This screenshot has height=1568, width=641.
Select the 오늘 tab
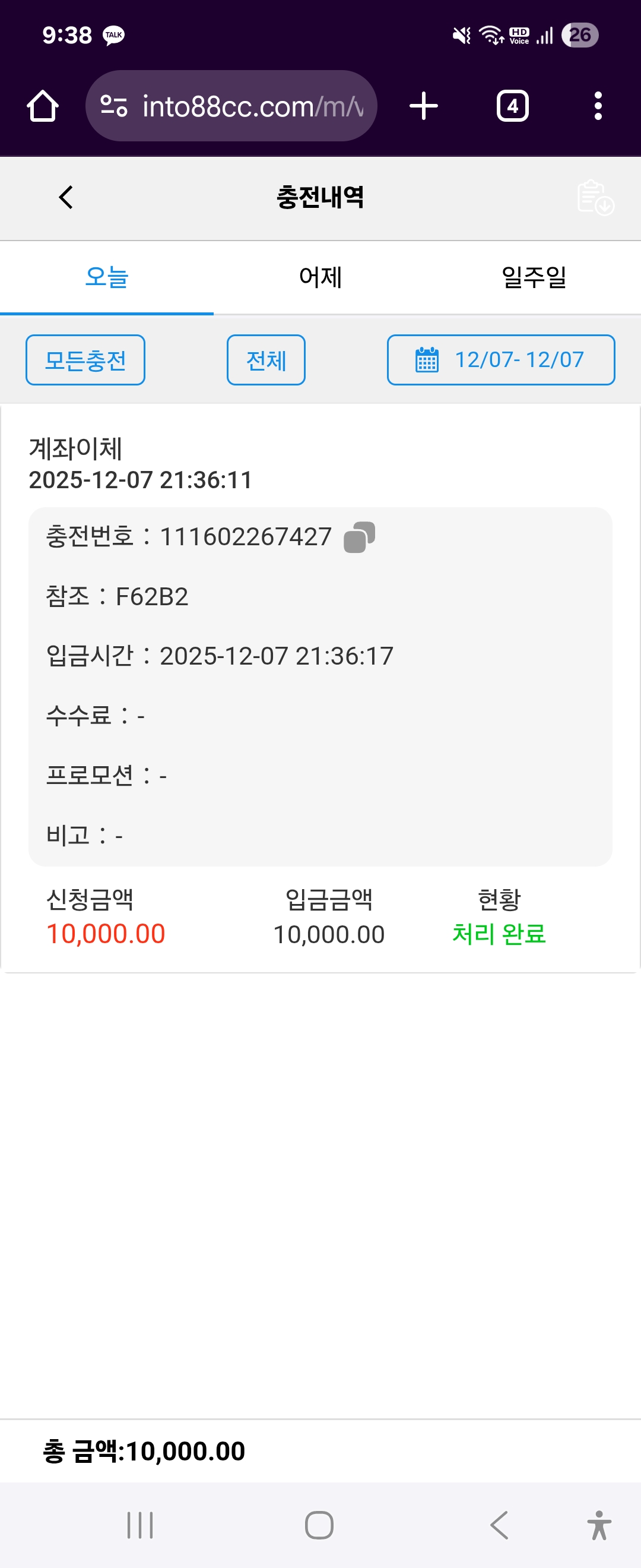(x=107, y=277)
